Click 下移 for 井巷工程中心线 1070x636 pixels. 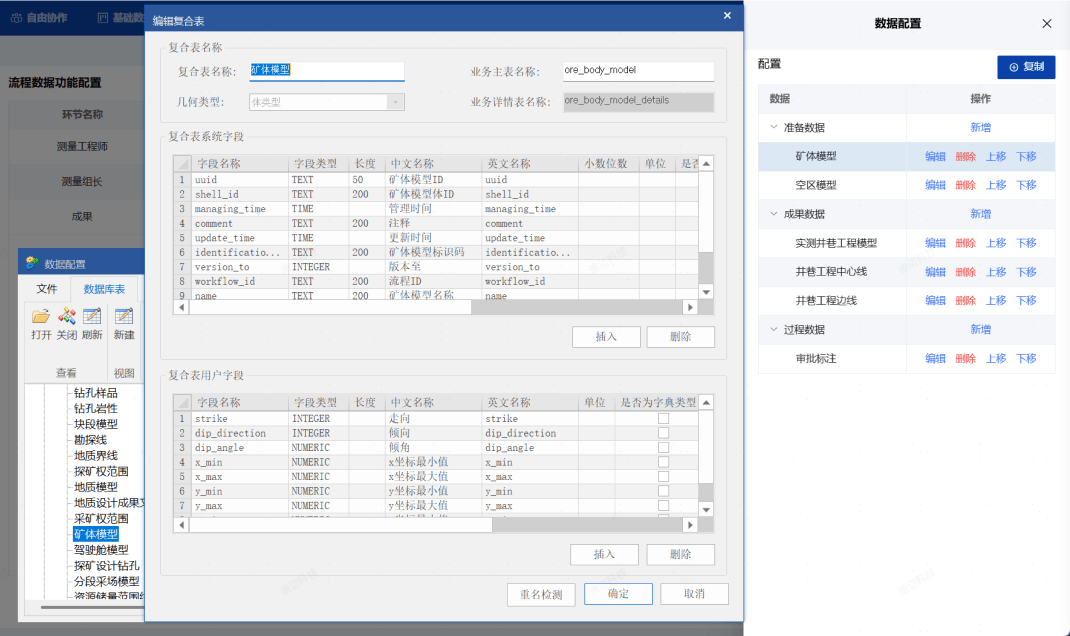click(x=1026, y=272)
